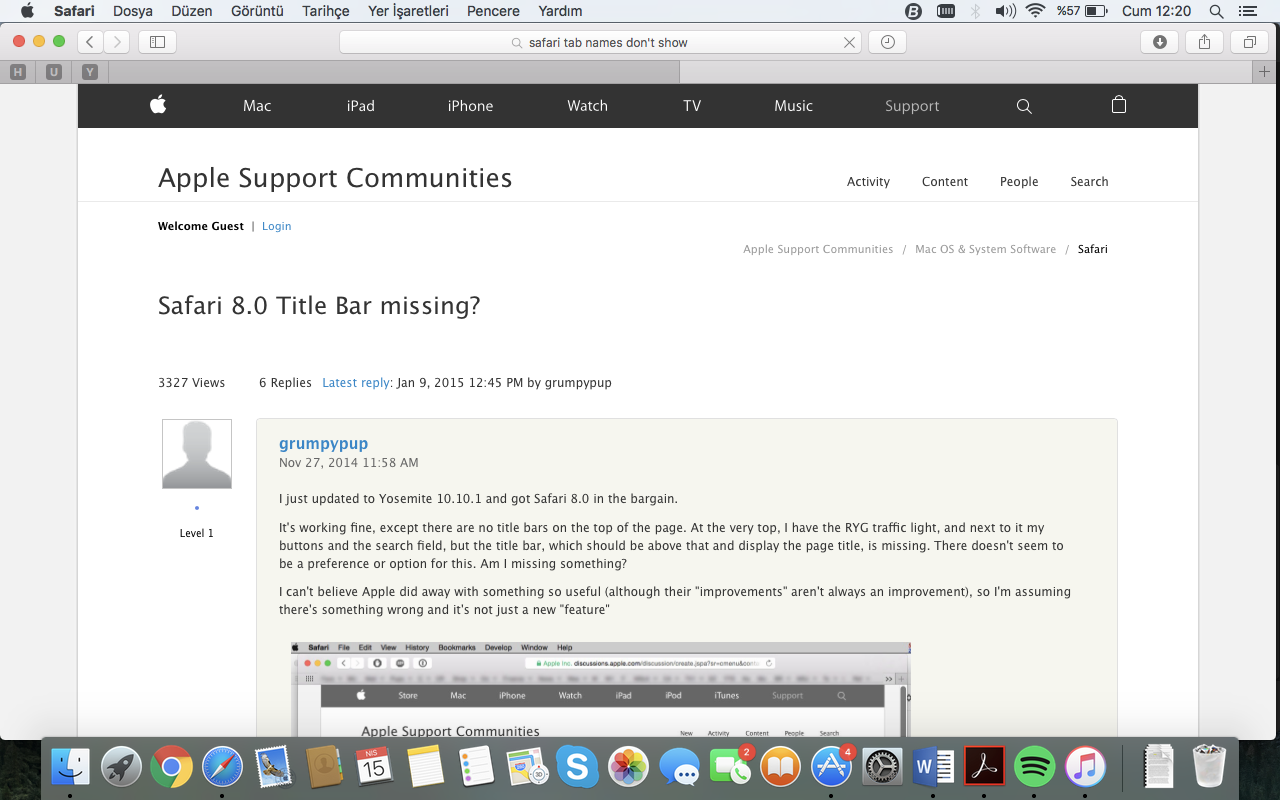Select the pinned tab labeled Y
The image size is (1280, 800).
90,72
